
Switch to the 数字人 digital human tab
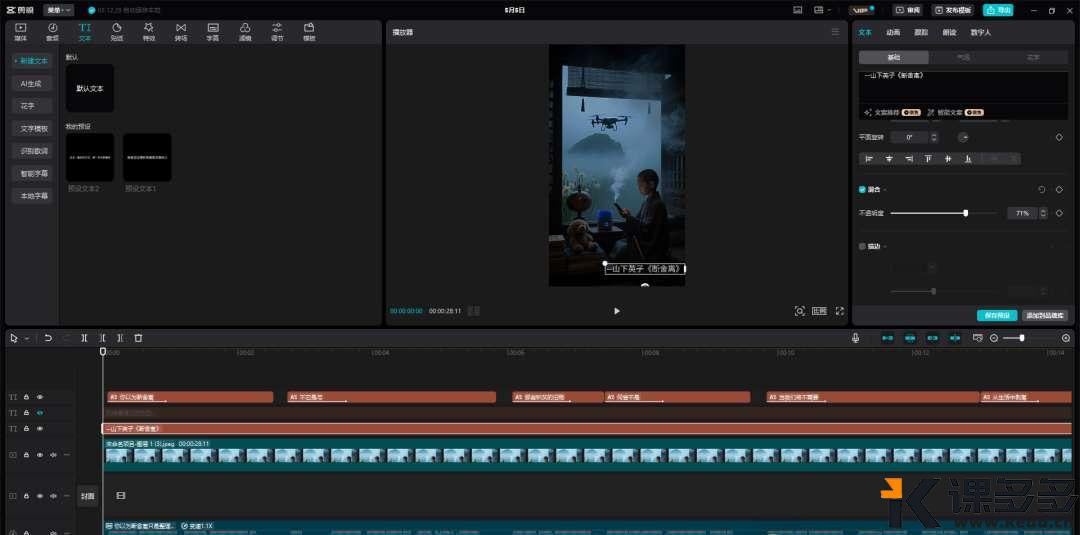981,32
